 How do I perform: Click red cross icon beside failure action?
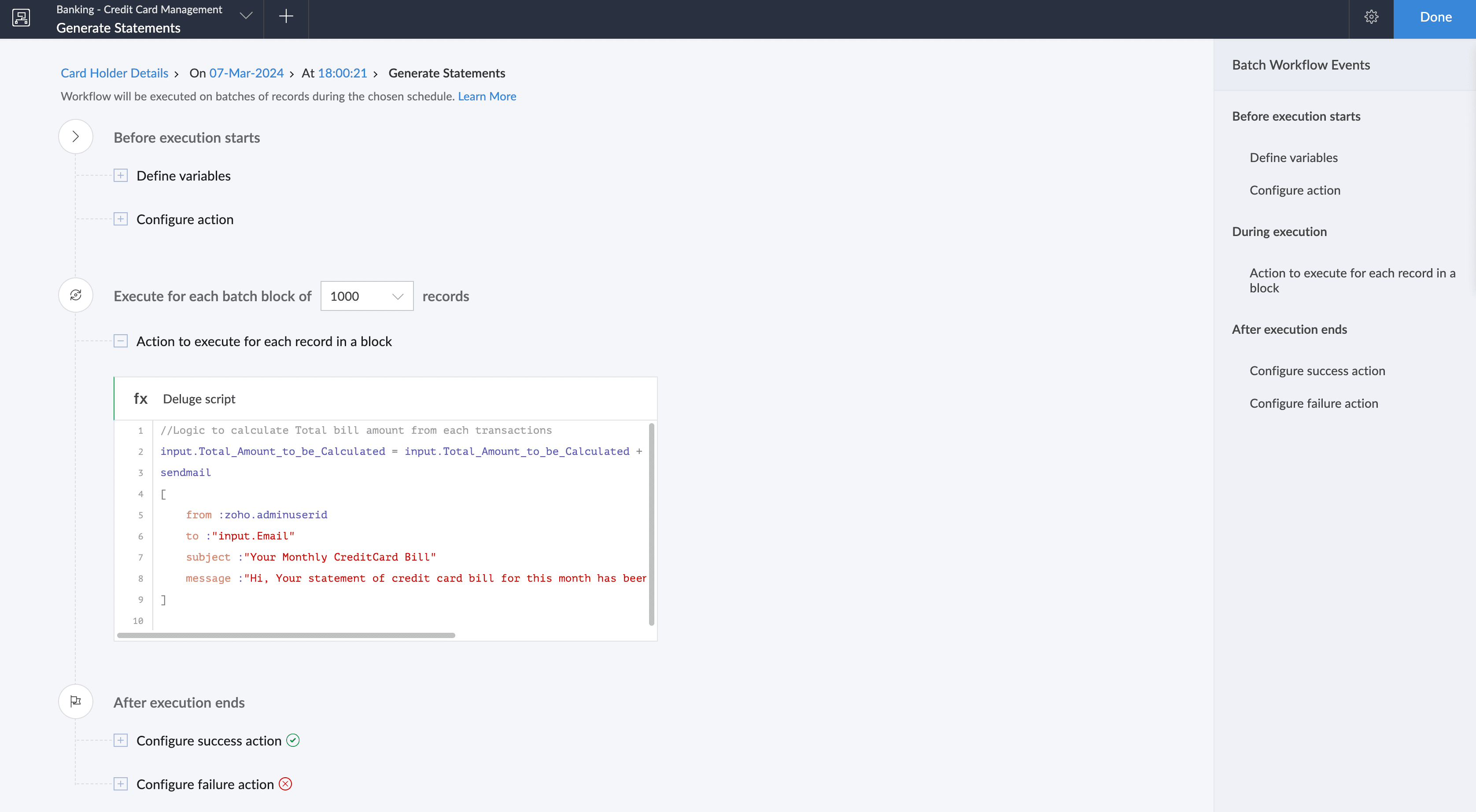click(285, 784)
